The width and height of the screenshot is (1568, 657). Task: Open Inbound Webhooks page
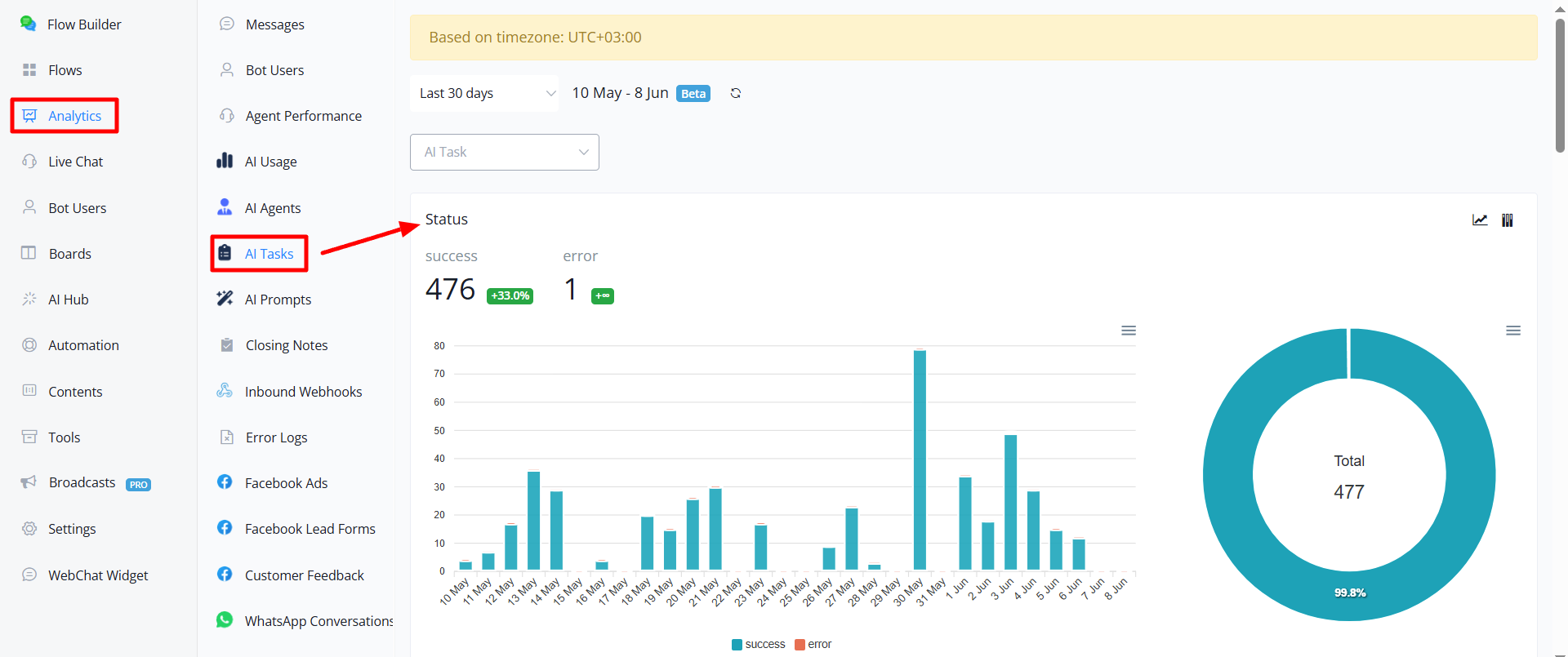tap(303, 392)
